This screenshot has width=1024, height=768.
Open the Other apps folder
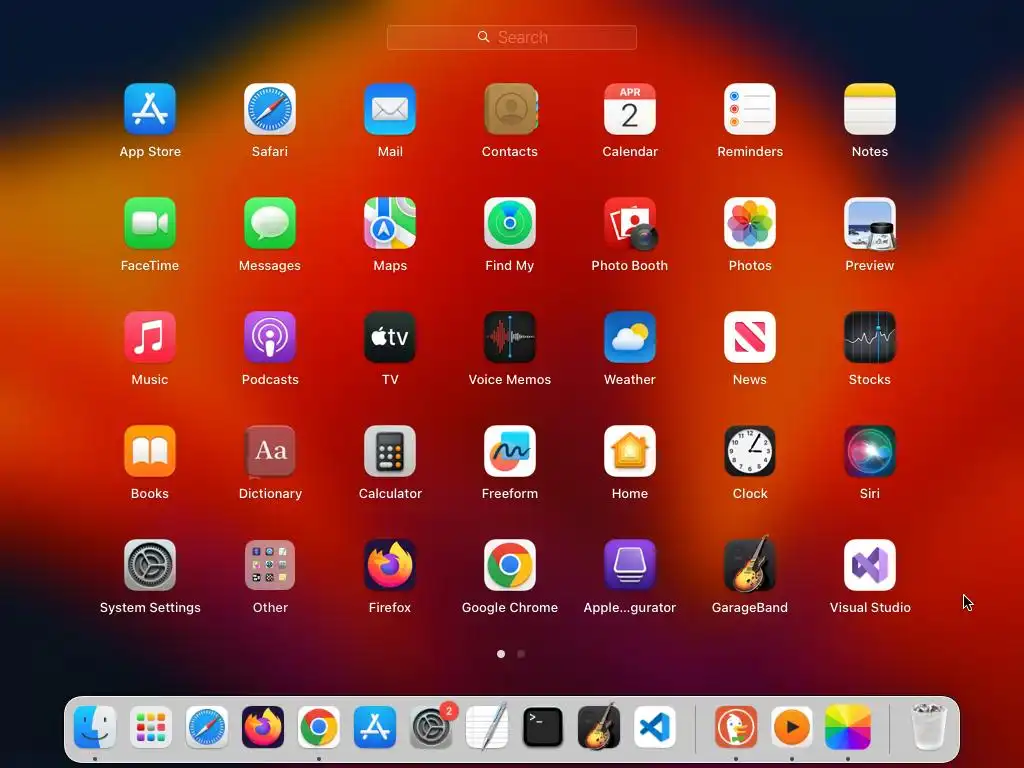point(270,565)
